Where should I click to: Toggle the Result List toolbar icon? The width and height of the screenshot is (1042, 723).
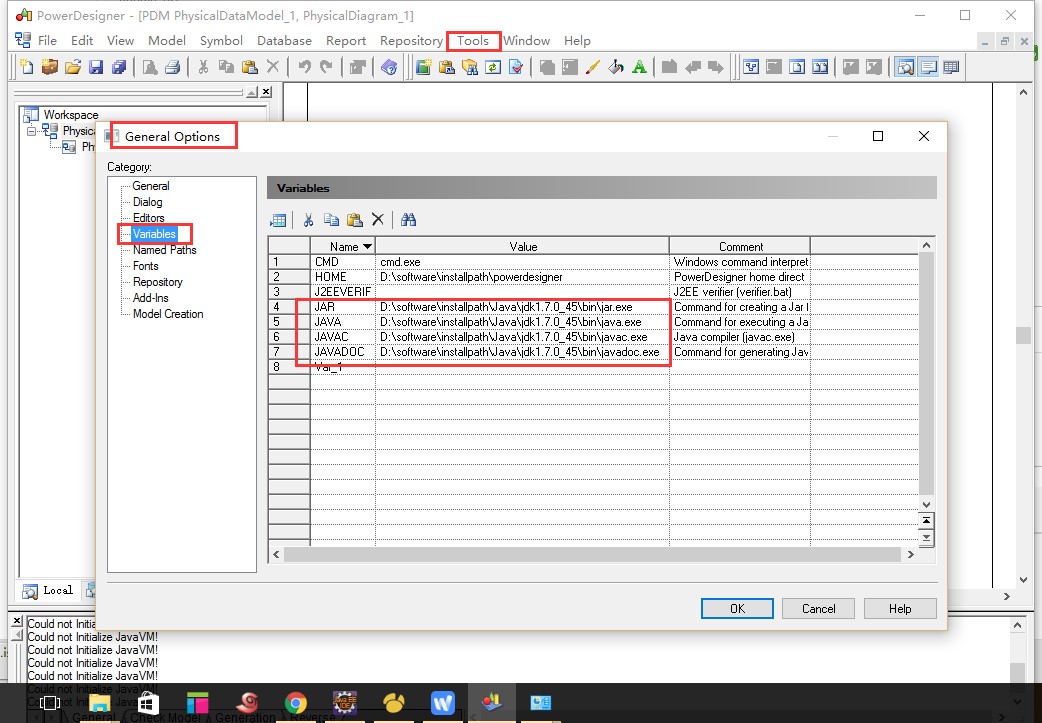952,66
